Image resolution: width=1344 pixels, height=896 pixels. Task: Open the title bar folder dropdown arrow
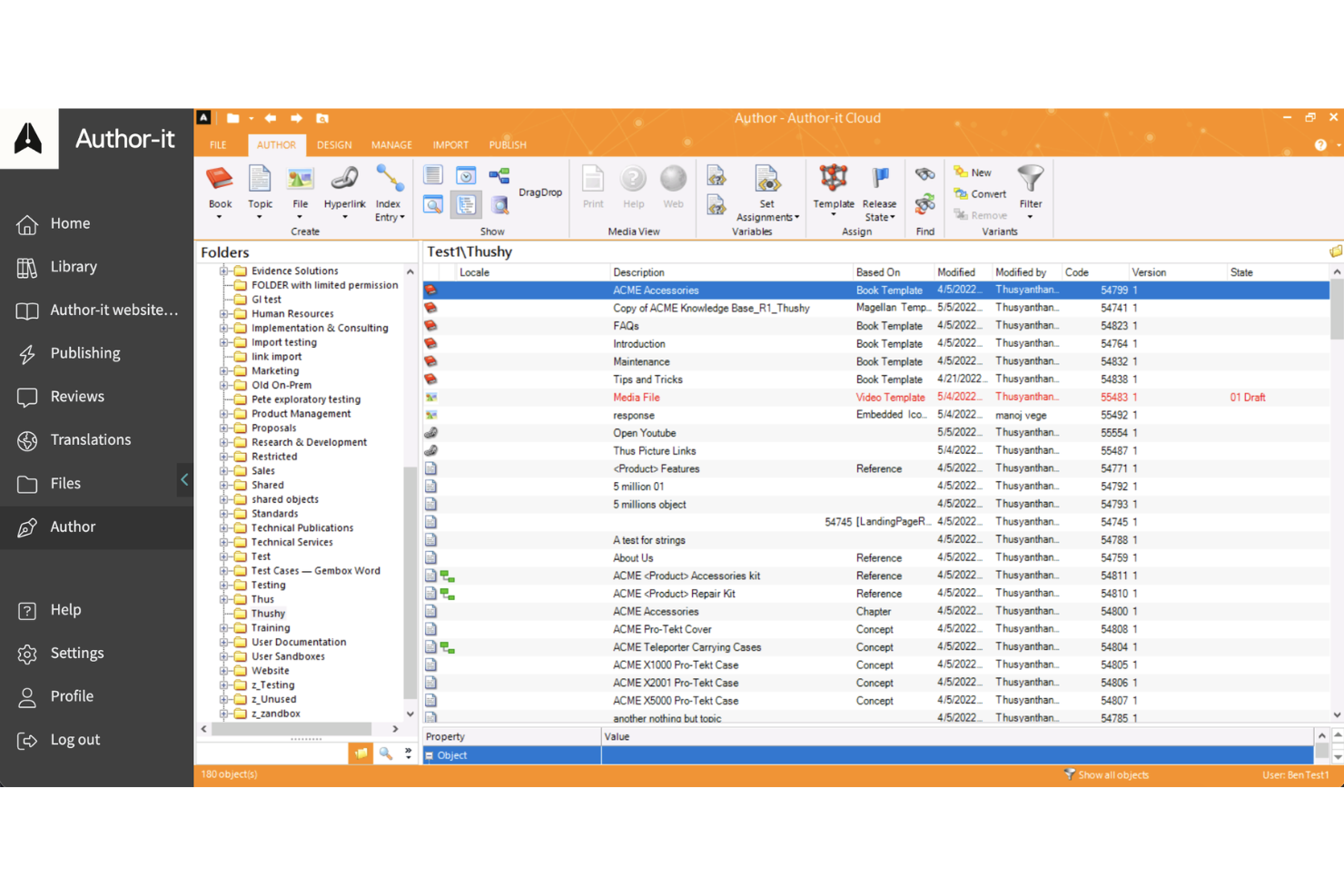point(252,119)
